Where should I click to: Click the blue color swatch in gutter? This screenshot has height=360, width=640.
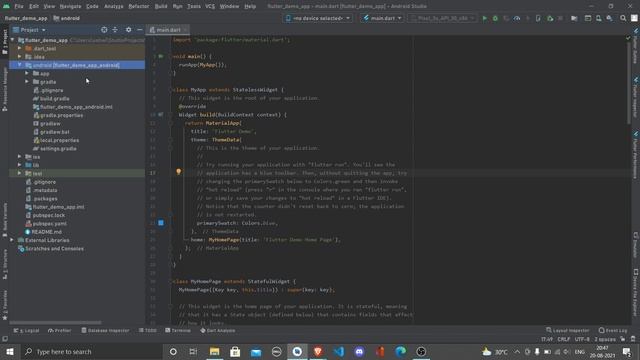pyautogui.click(x=161, y=223)
